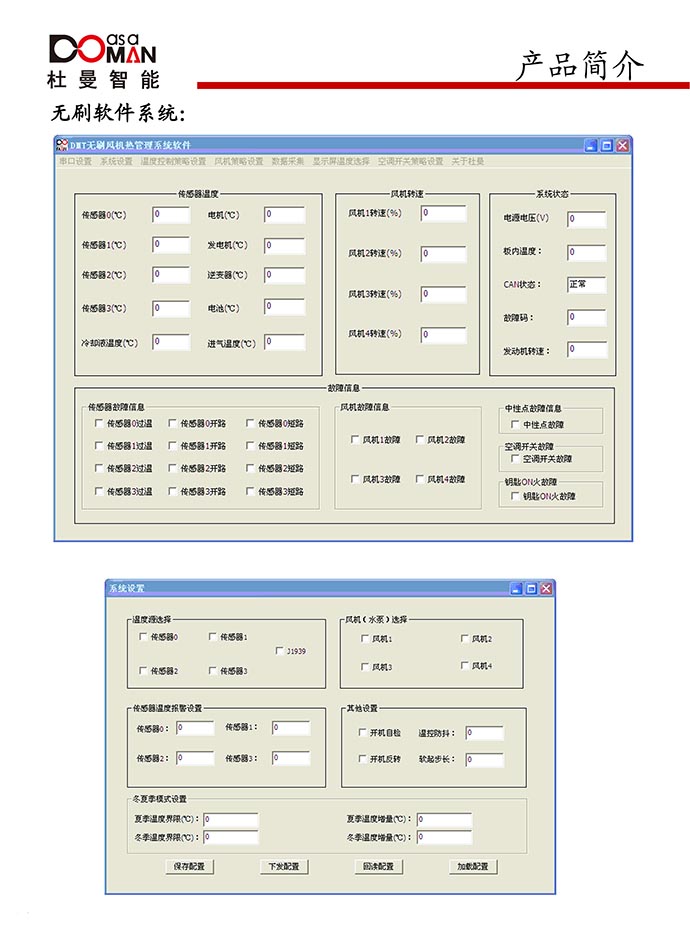The width and height of the screenshot is (690, 936).
Task: Click the 故障码 field
Action: (x=587, y=318)
